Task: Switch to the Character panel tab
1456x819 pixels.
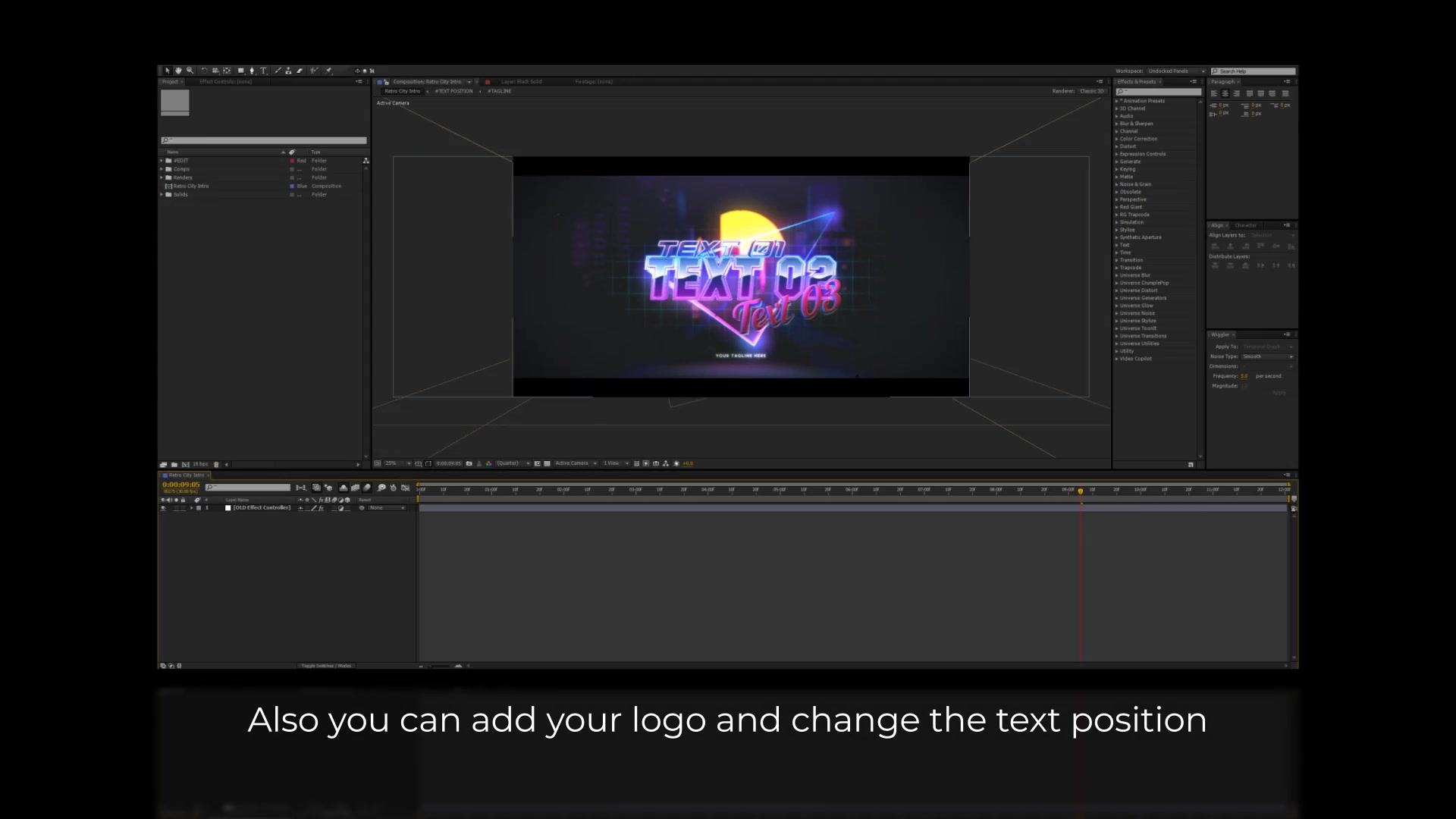Action: (1245, 225)
